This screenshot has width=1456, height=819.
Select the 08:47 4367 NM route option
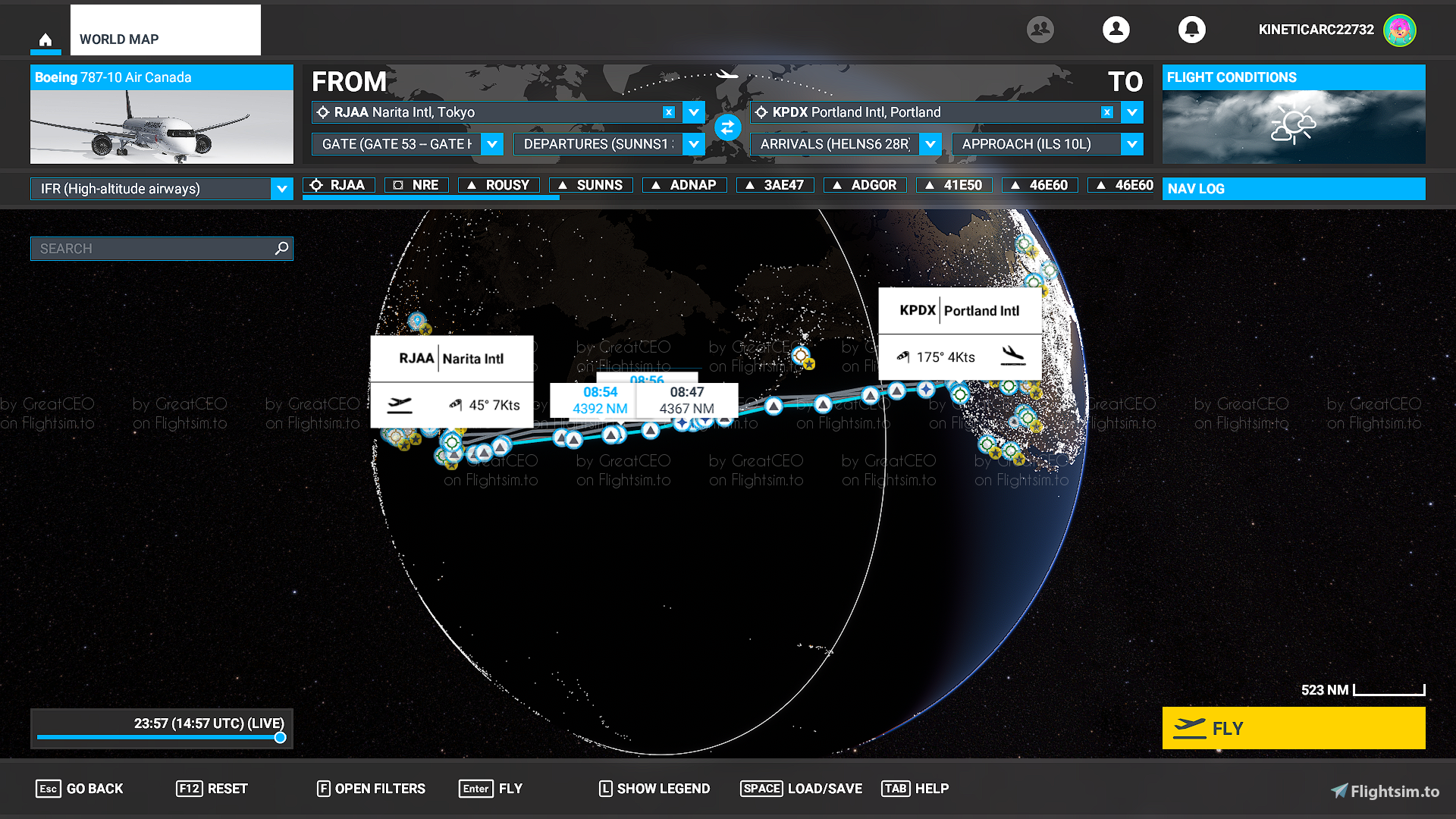pos(686,400)
